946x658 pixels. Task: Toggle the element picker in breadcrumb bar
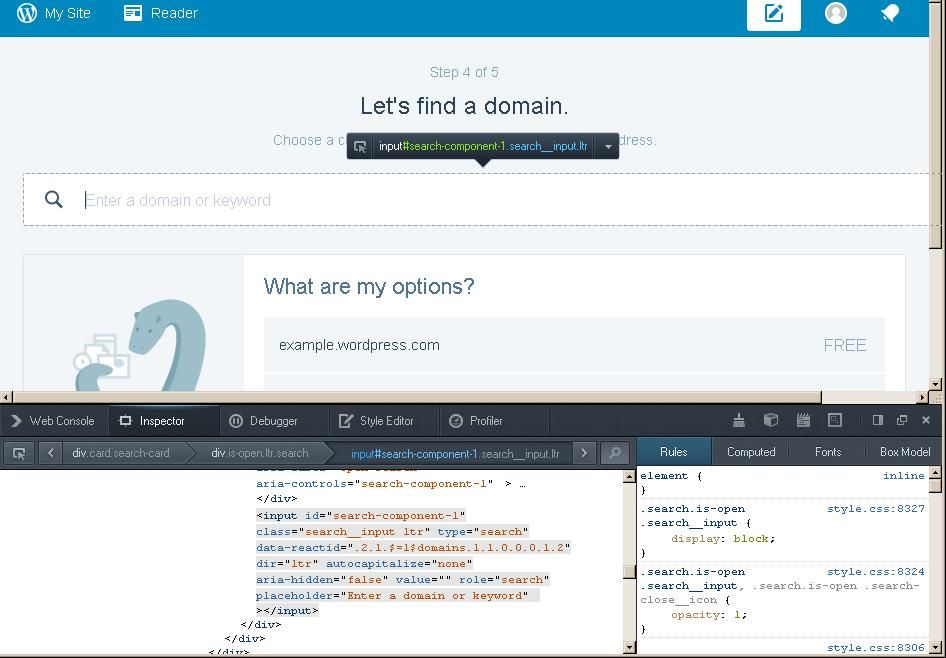click(18, 453)
